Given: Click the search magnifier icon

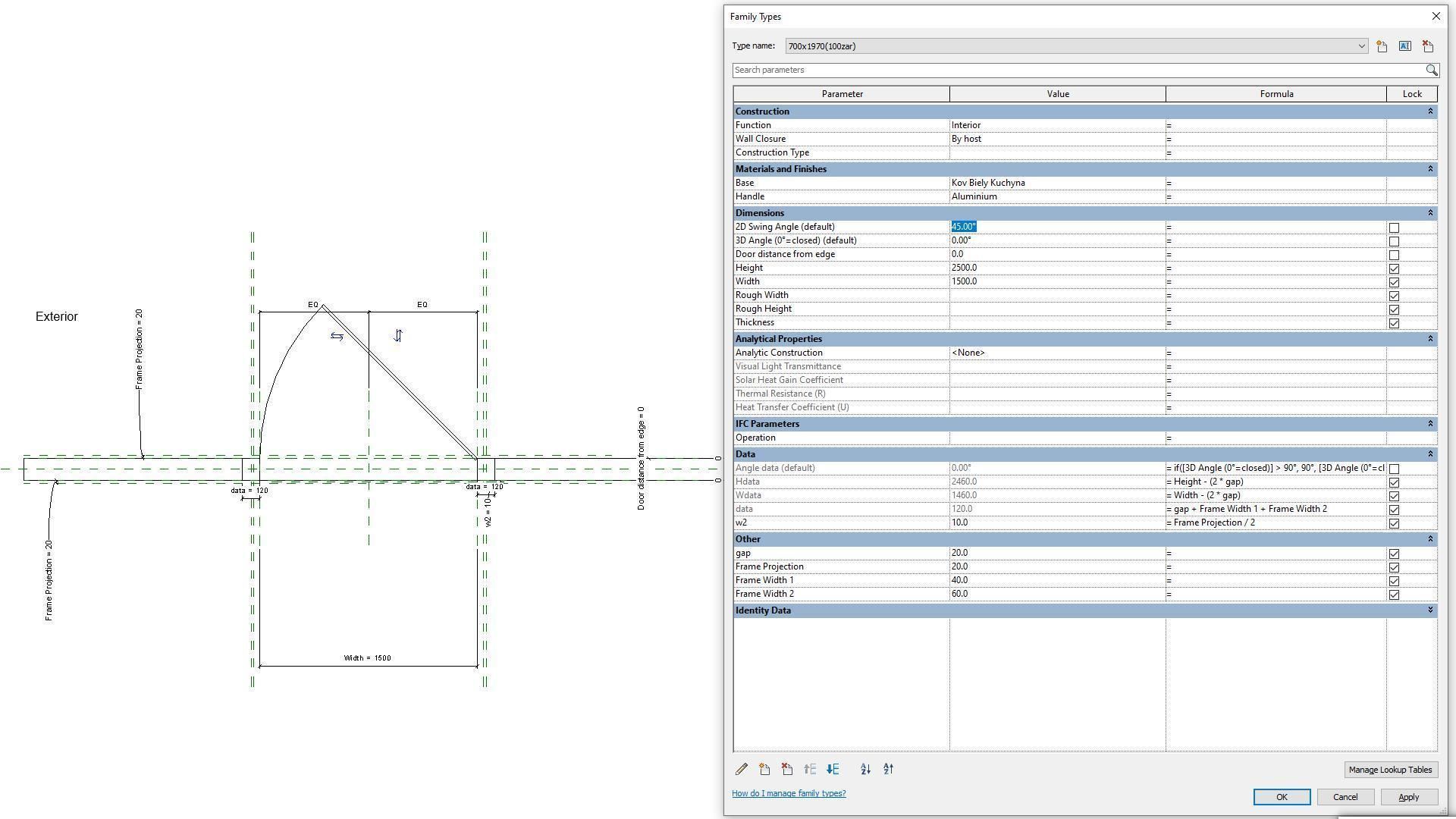Looking at the screenshot, I should (1431, 70).
